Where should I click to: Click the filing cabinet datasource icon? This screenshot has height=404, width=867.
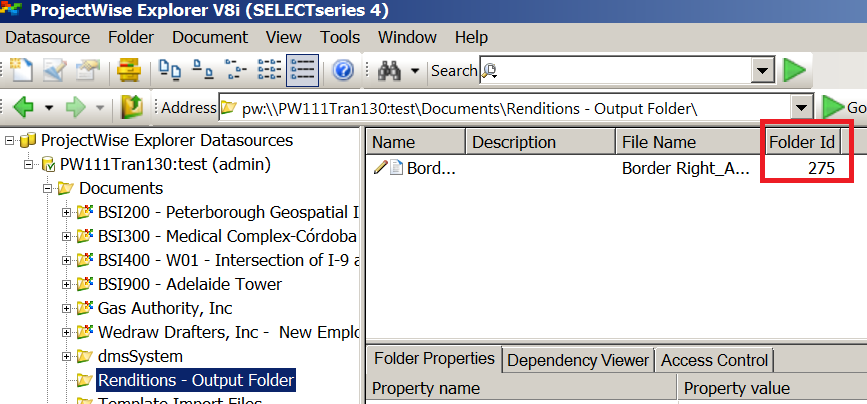tap(129, 70)
